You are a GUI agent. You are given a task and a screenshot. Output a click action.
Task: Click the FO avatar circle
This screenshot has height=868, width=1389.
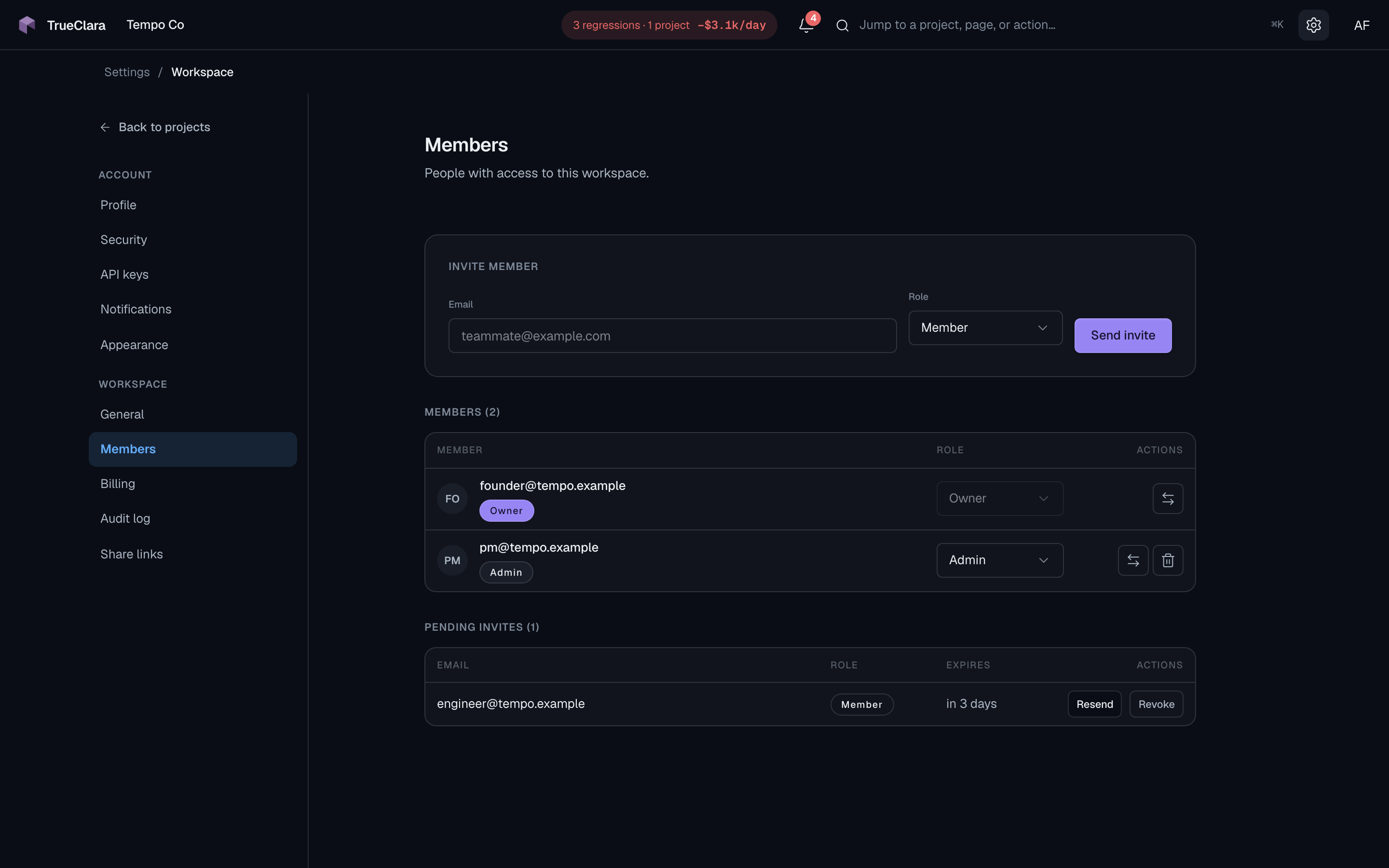point(452,499)
